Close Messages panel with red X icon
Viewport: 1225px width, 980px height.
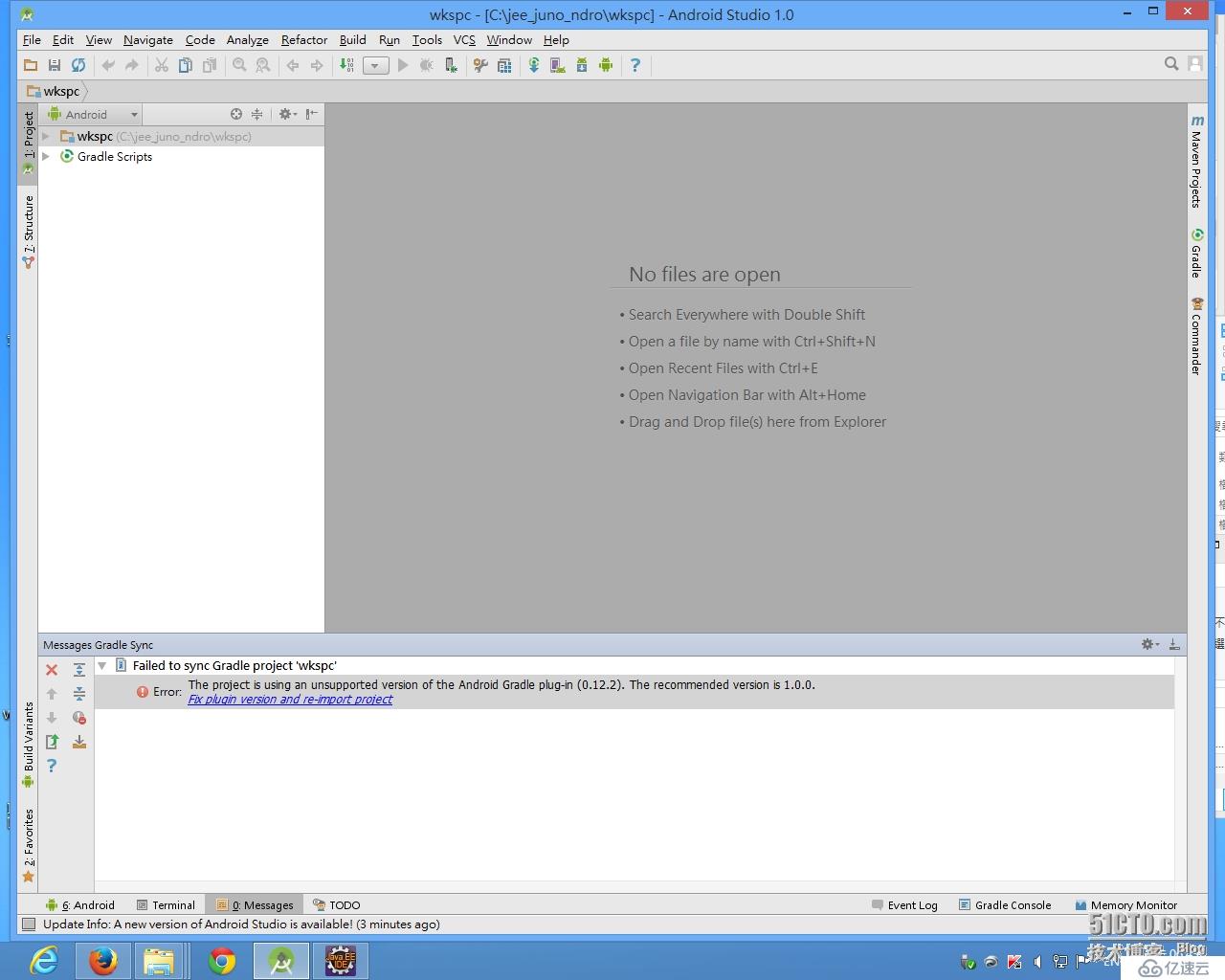pyautogui.click(x=52, y=670)
